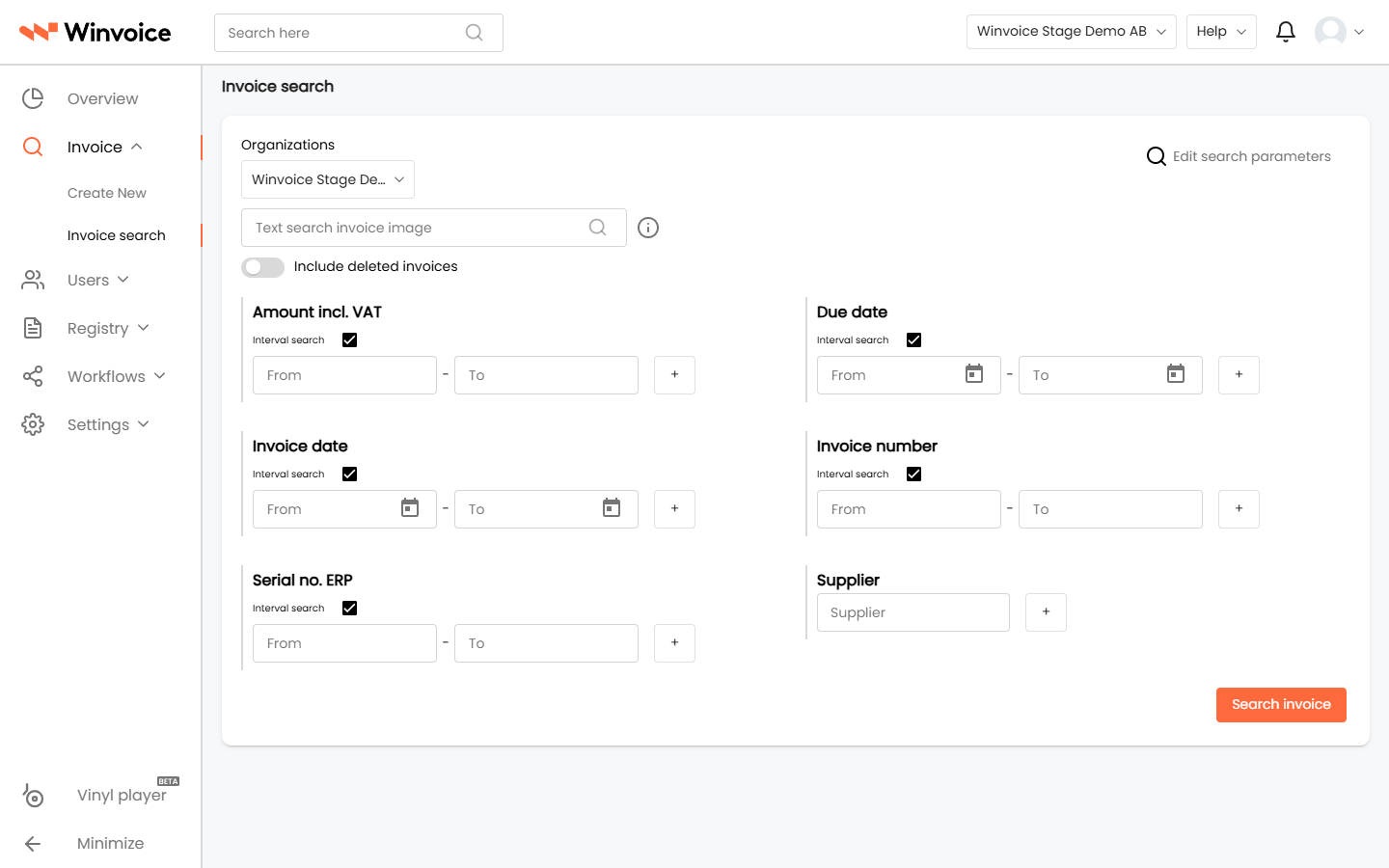Click the magnifier in Text search invoice image
Viewport: 1389px width, 868px height.
(598, 228)
